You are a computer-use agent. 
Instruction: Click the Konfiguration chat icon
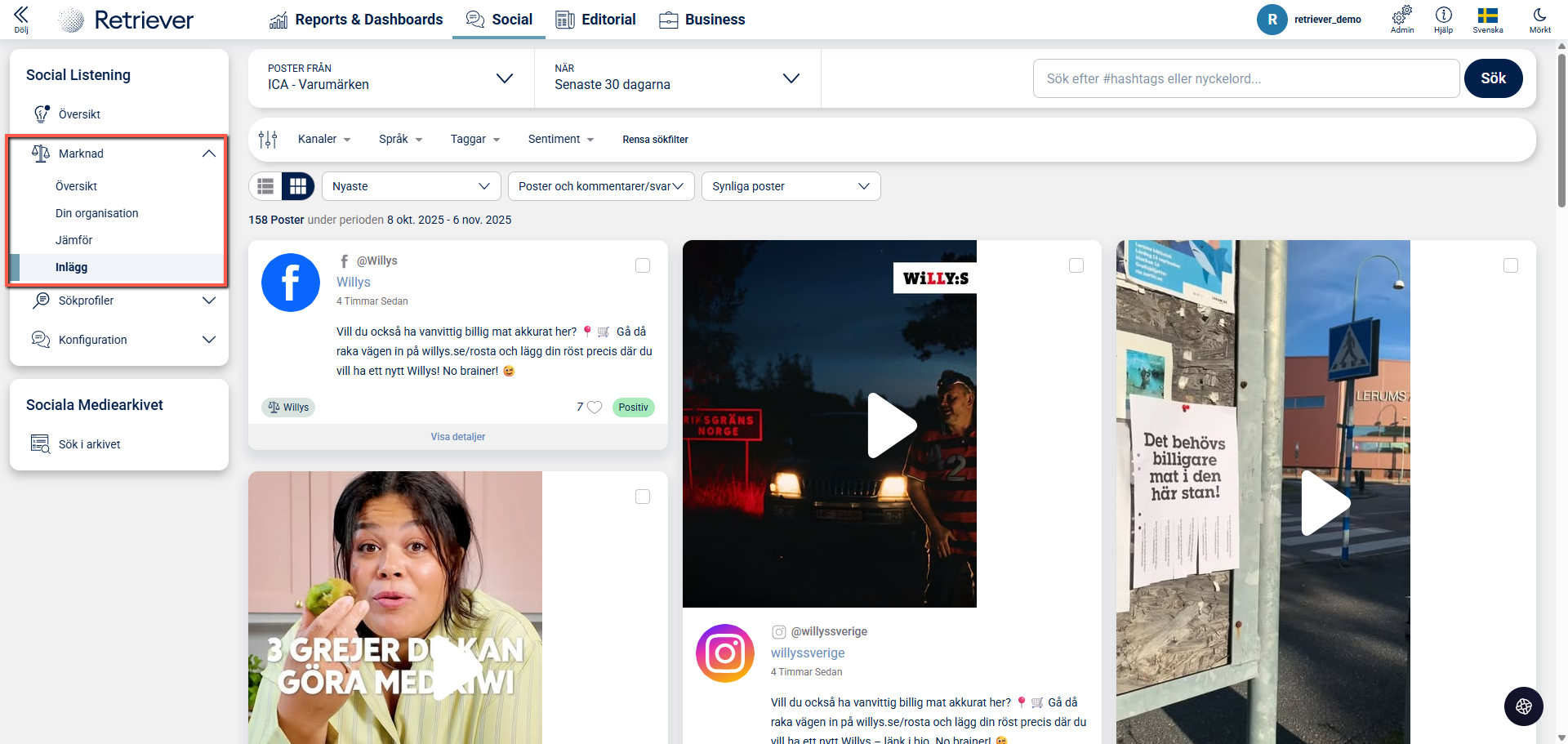(x=41, y=340)
